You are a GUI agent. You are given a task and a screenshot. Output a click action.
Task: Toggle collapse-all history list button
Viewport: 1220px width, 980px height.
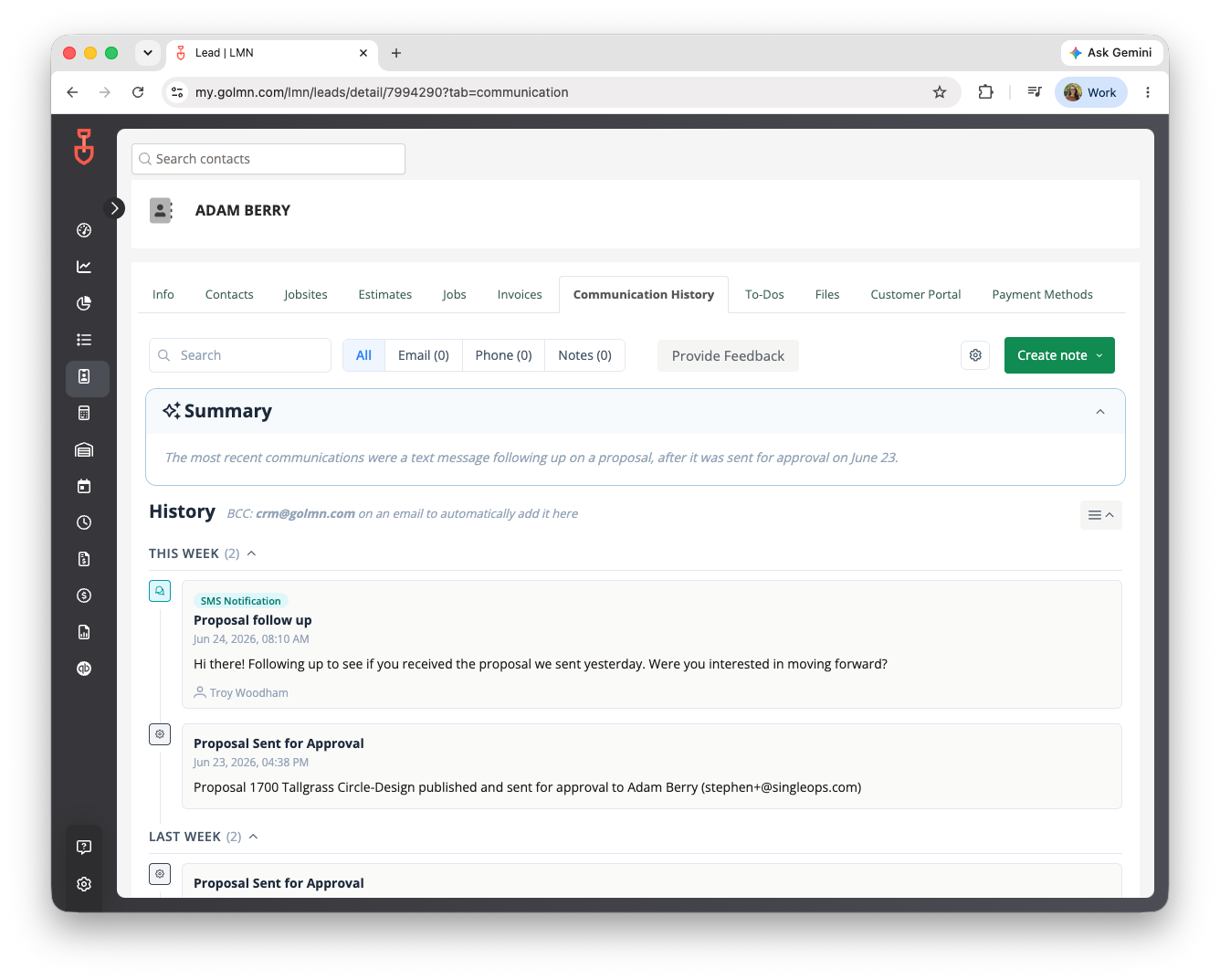pyautogui.click(x=1100, y=515)
